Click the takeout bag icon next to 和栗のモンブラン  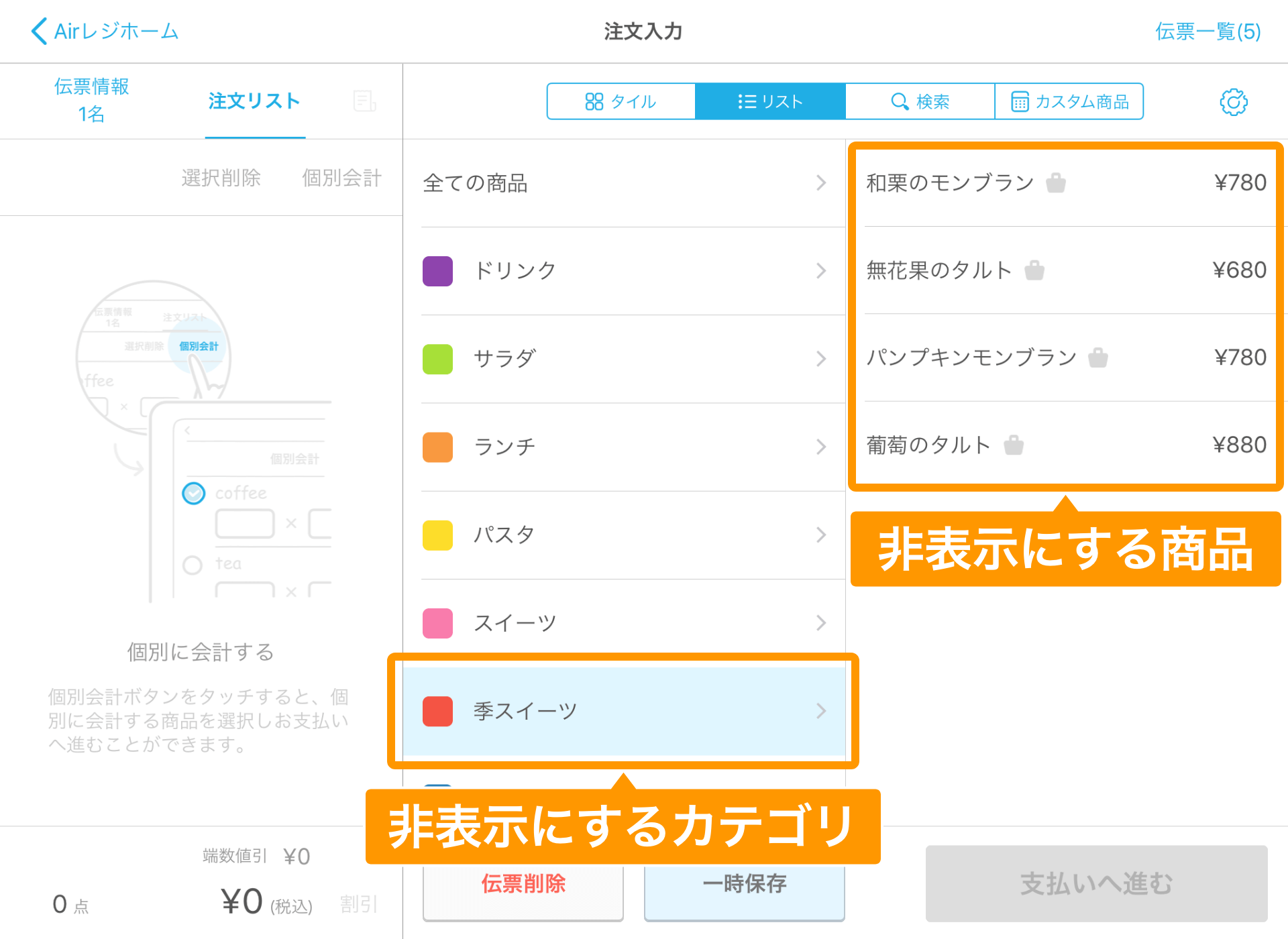point(1056,182)
